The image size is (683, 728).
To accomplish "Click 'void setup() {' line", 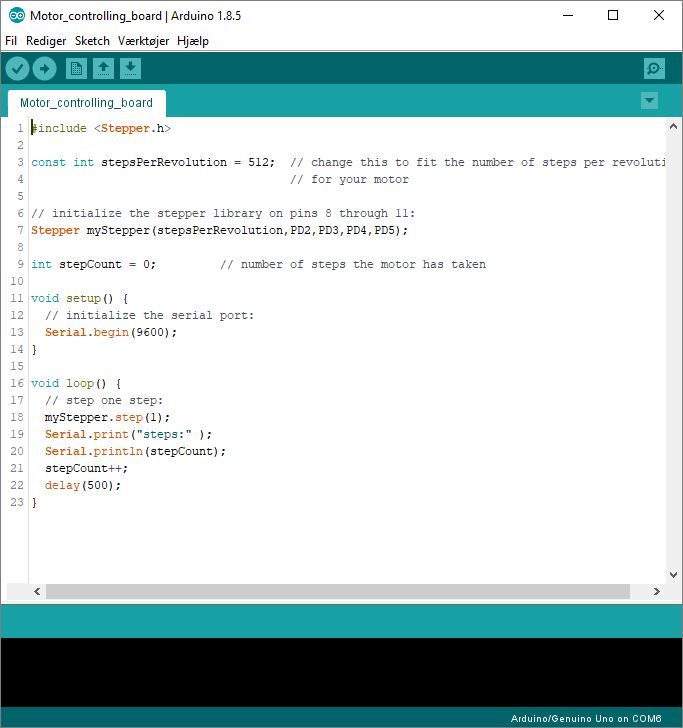I will click(x=79, y=298).
